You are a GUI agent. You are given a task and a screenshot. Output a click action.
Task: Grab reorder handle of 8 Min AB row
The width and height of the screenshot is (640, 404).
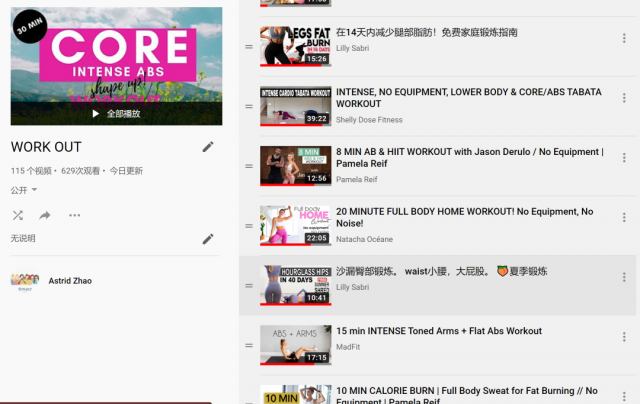249,166
